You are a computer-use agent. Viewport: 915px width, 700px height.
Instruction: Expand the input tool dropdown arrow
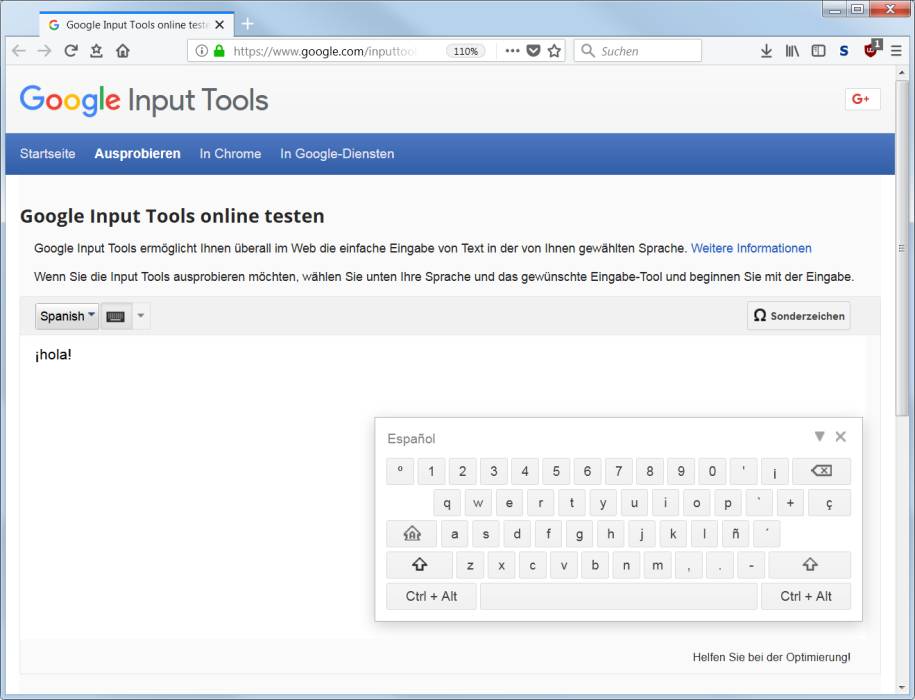pos(141,316)
